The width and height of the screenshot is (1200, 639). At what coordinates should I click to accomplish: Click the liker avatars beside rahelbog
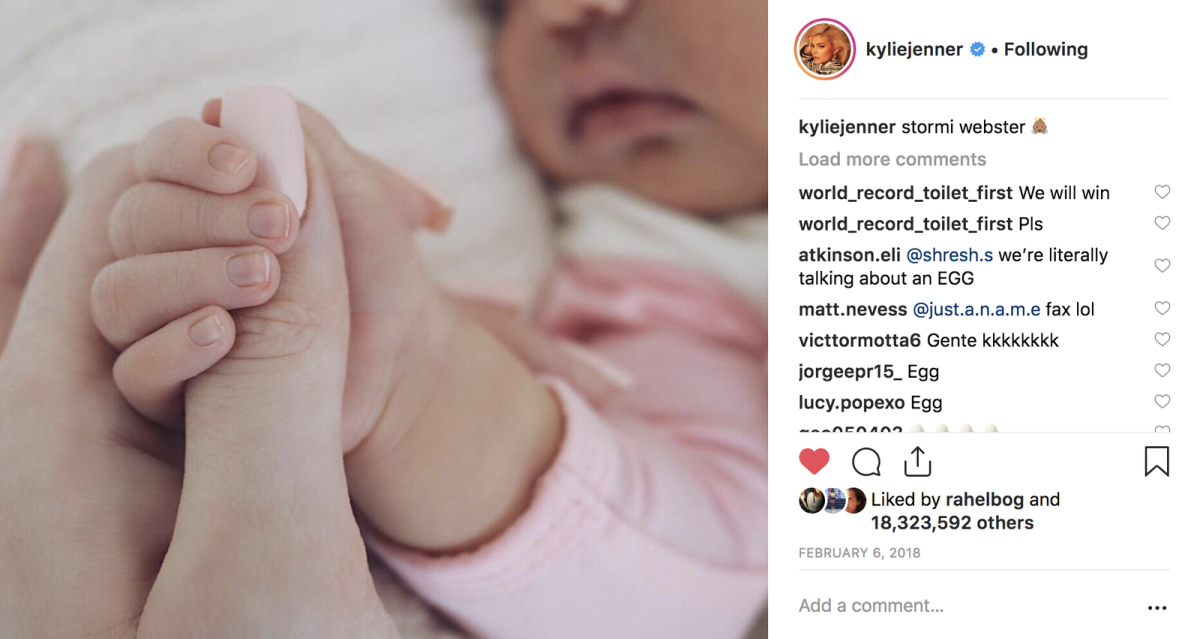pyautogui.click(x=832, y=500)
